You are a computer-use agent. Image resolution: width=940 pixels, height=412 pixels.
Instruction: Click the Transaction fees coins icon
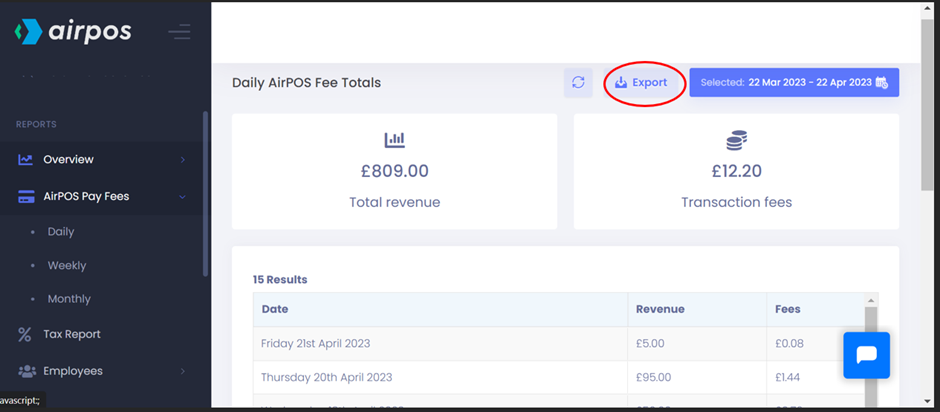coord(736,140)
